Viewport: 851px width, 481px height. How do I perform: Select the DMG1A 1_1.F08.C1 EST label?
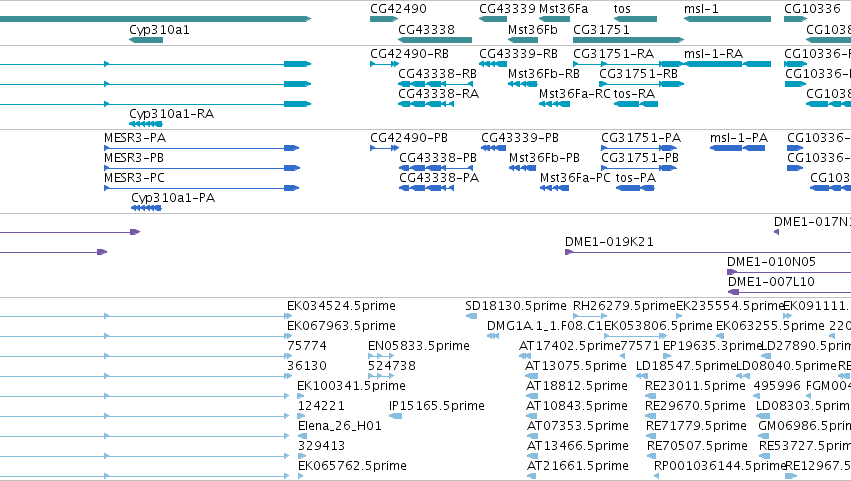(x=545, y=326)
